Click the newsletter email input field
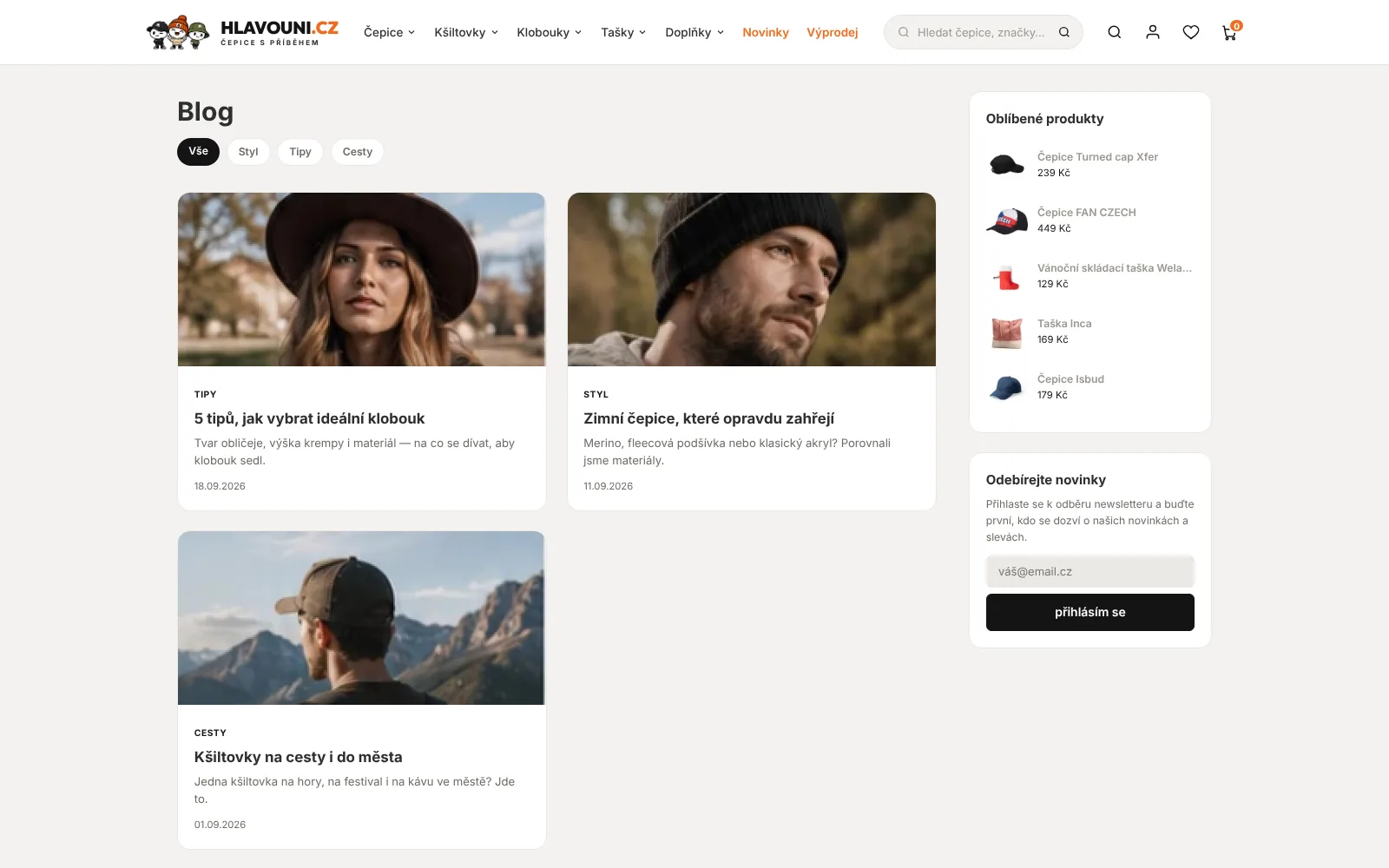Viewport: 1389px width, 868px height. (1090, 571)
